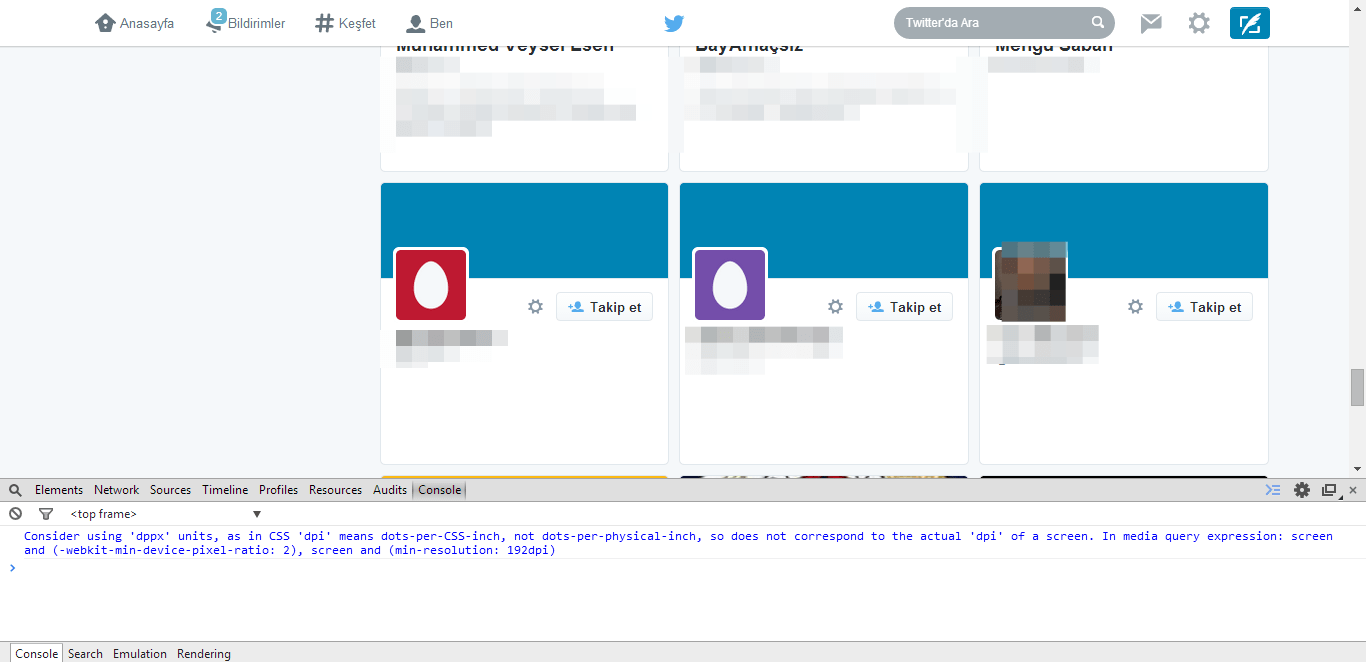Click the search magnifier icon in Twitter bar
Image resolution: width=1366 pixels, height=662 pixels.
(x=1097, y=22)
